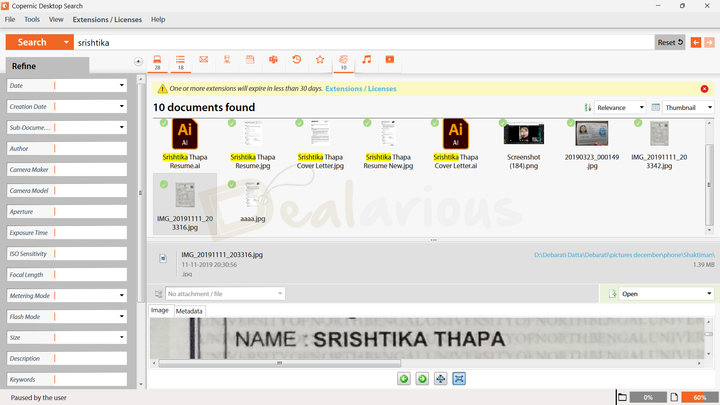Switch to the Metadata tab
The height and width of the screenshot is (405, 720).
pyautogui.click(x=189, y=311)
